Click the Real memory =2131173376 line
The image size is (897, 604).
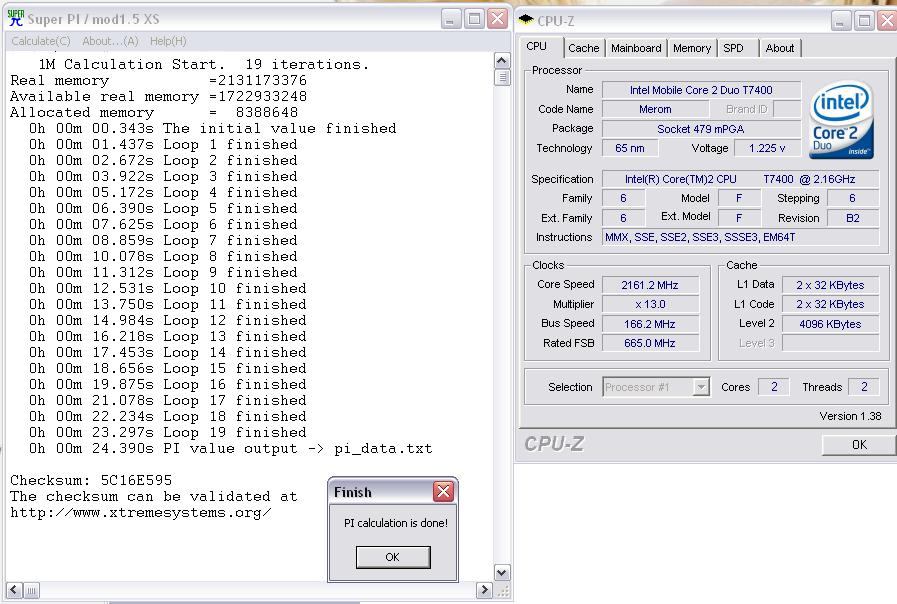(x=158, y=80)
